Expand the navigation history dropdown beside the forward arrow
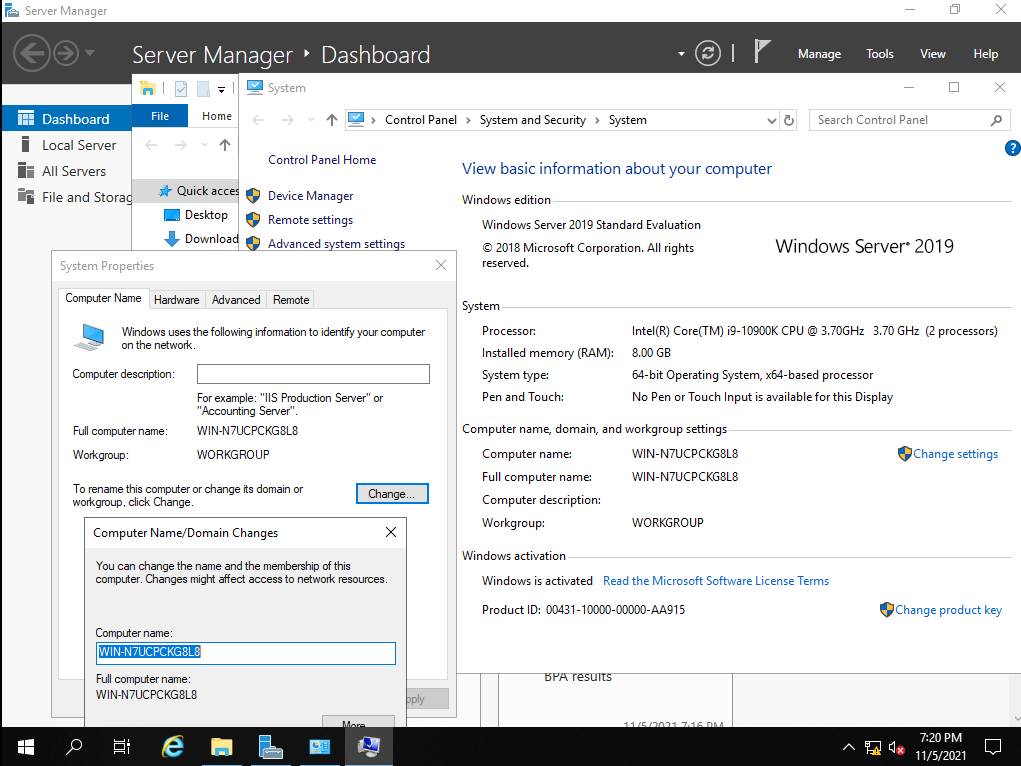 click(x=90, y=53)
